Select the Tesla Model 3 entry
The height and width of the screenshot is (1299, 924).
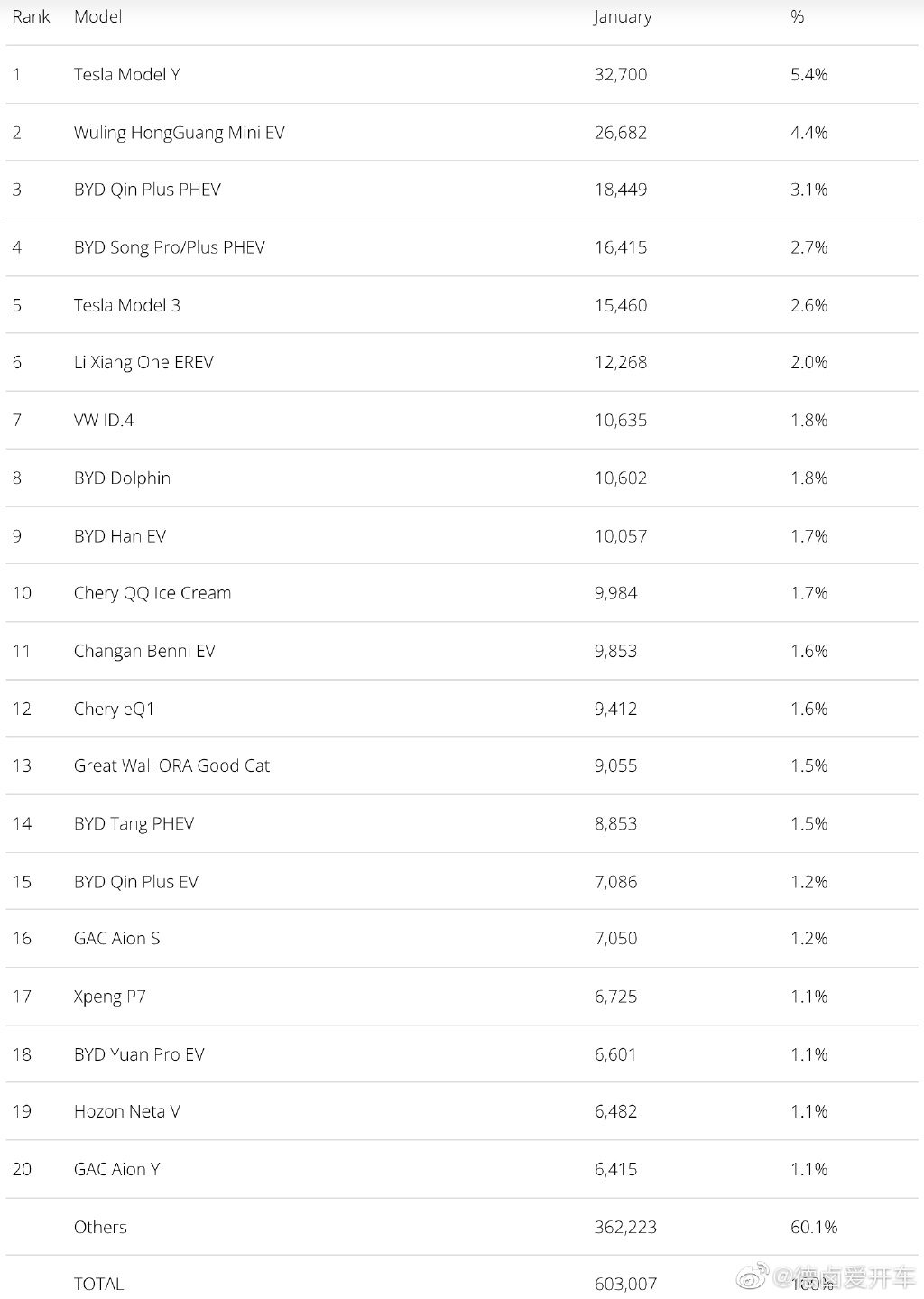click(x=126, y=305)
